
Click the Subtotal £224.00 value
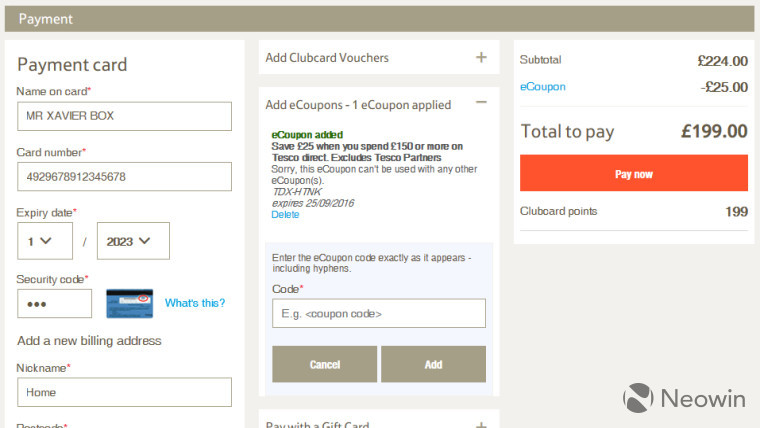(723, 61)
